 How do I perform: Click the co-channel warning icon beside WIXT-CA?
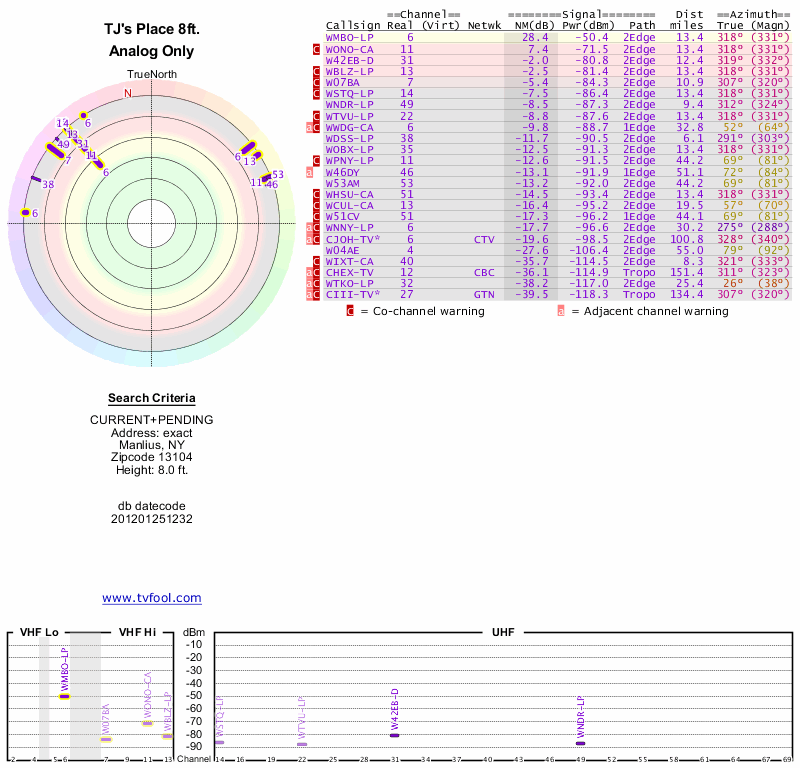317,261
